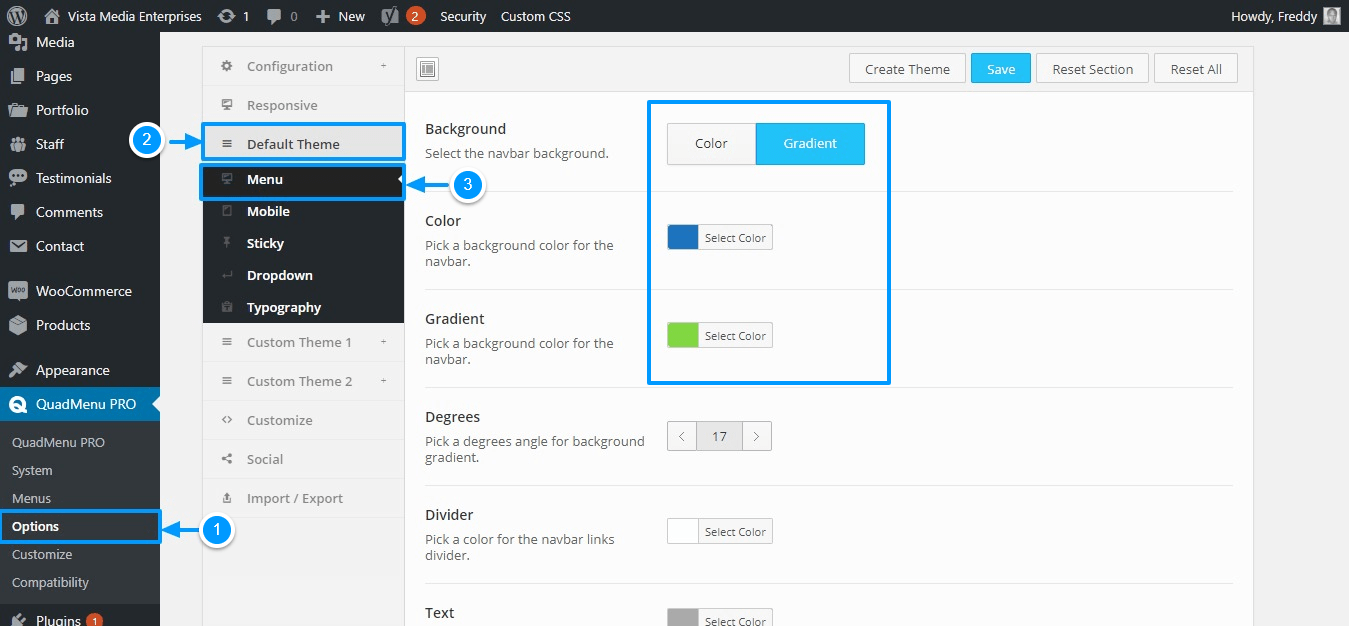Decrease the Degrees value
The image size is (1349, 626).
[x=682, y=436]
